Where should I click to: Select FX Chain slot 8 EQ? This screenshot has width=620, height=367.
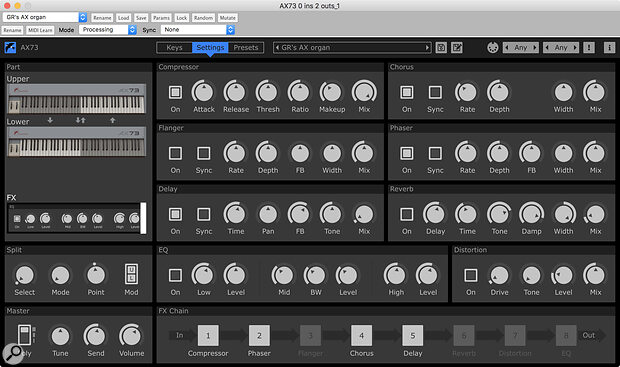point(566,335)
